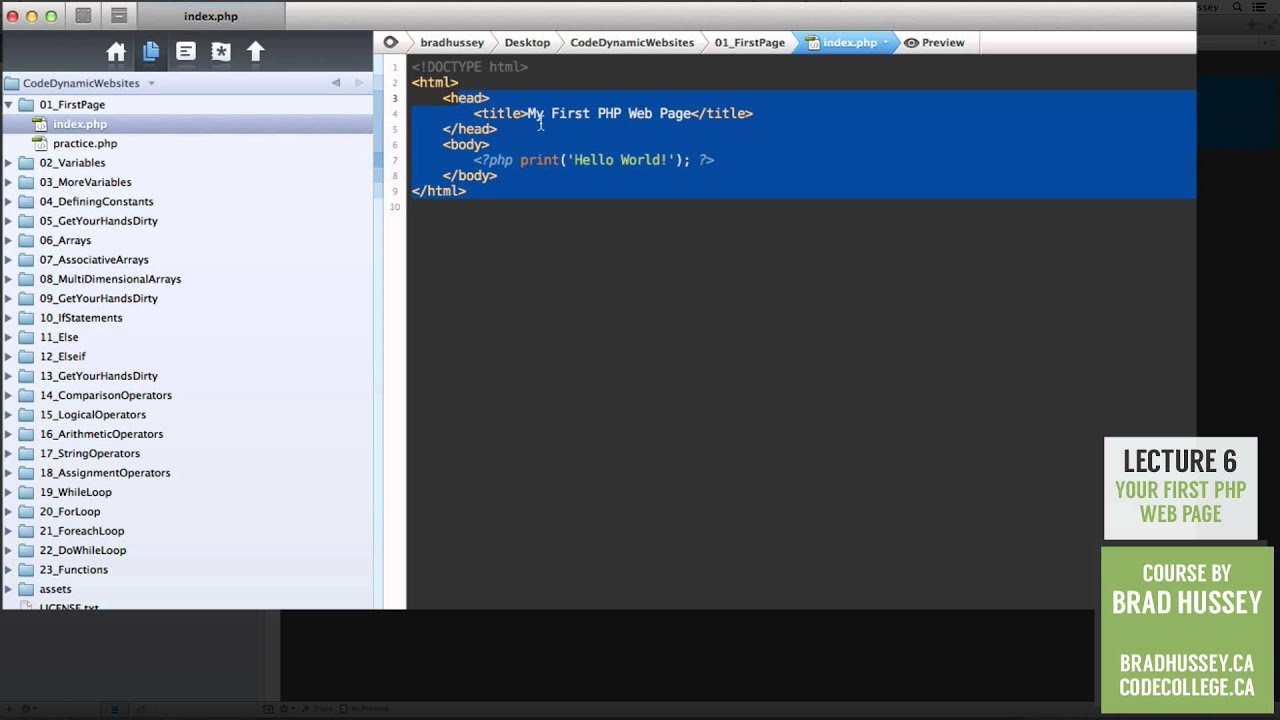The height and width of the screenshot is (720, 1280).
Task: Click line number 1 in the gutter
Action: tap(395, 68)
